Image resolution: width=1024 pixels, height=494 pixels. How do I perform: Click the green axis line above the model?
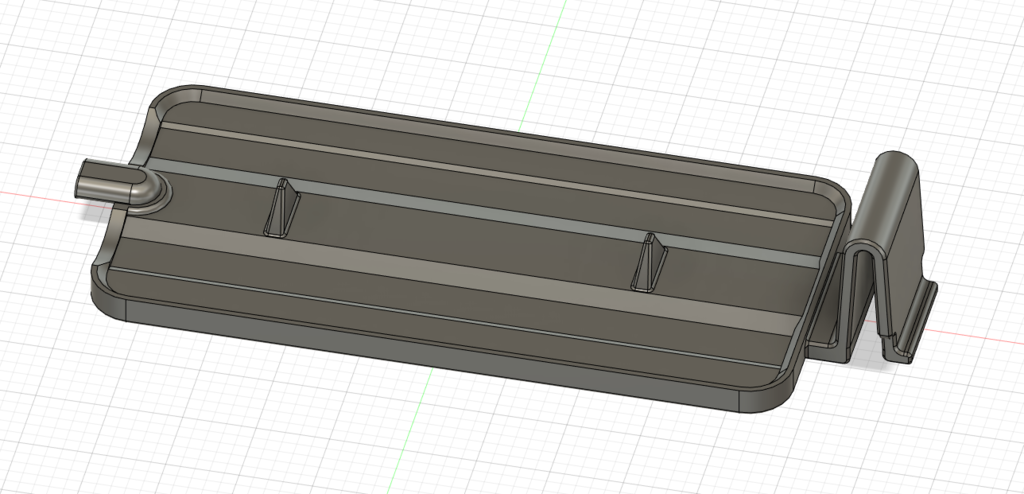(553, 40)
